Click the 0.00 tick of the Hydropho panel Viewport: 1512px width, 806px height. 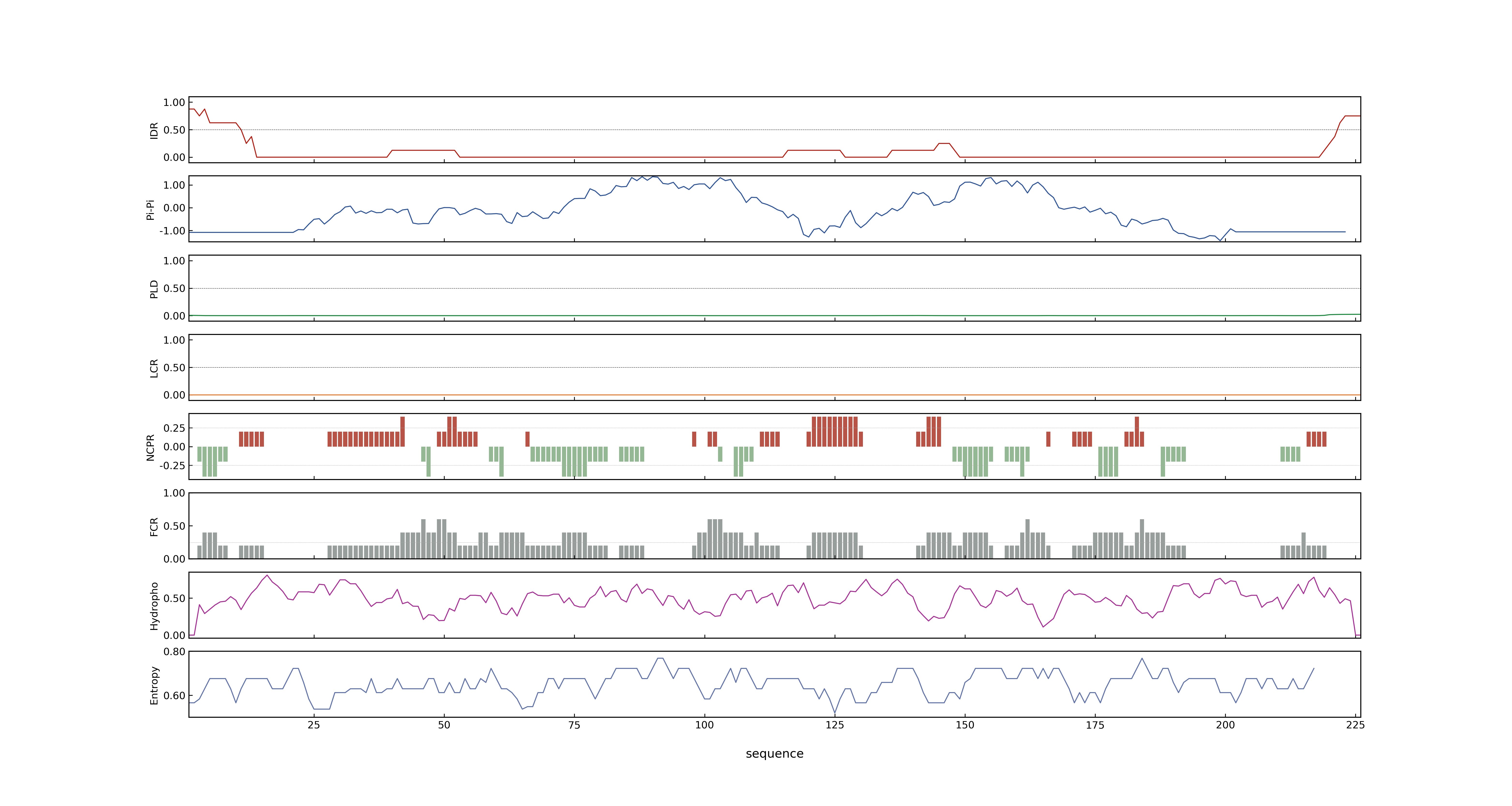[174, 635]
